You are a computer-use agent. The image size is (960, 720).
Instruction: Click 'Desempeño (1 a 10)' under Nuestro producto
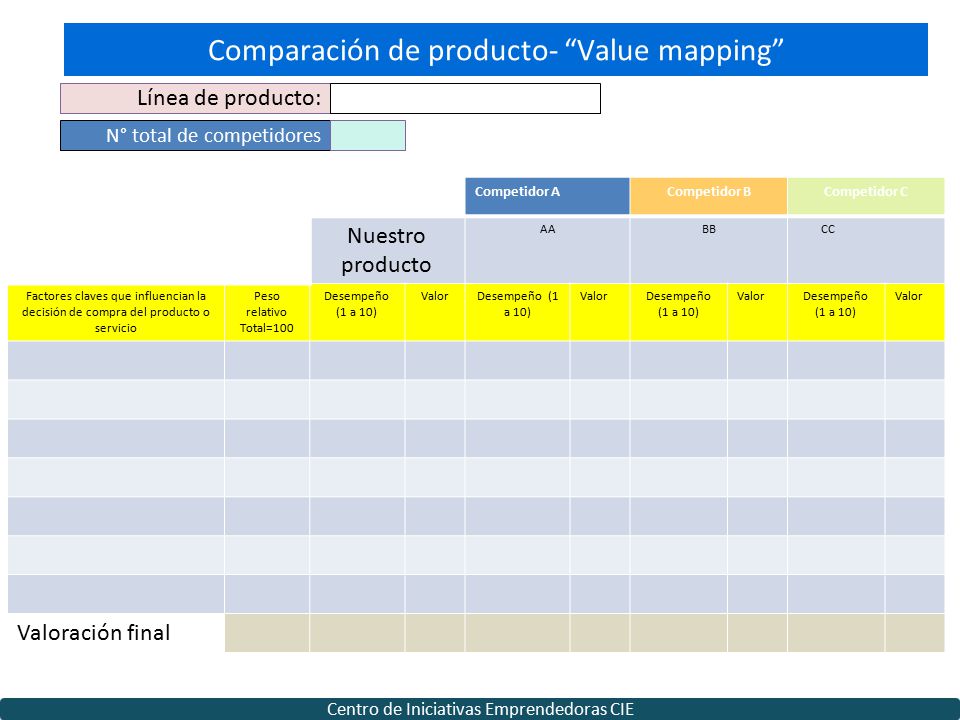coord(357,312)
